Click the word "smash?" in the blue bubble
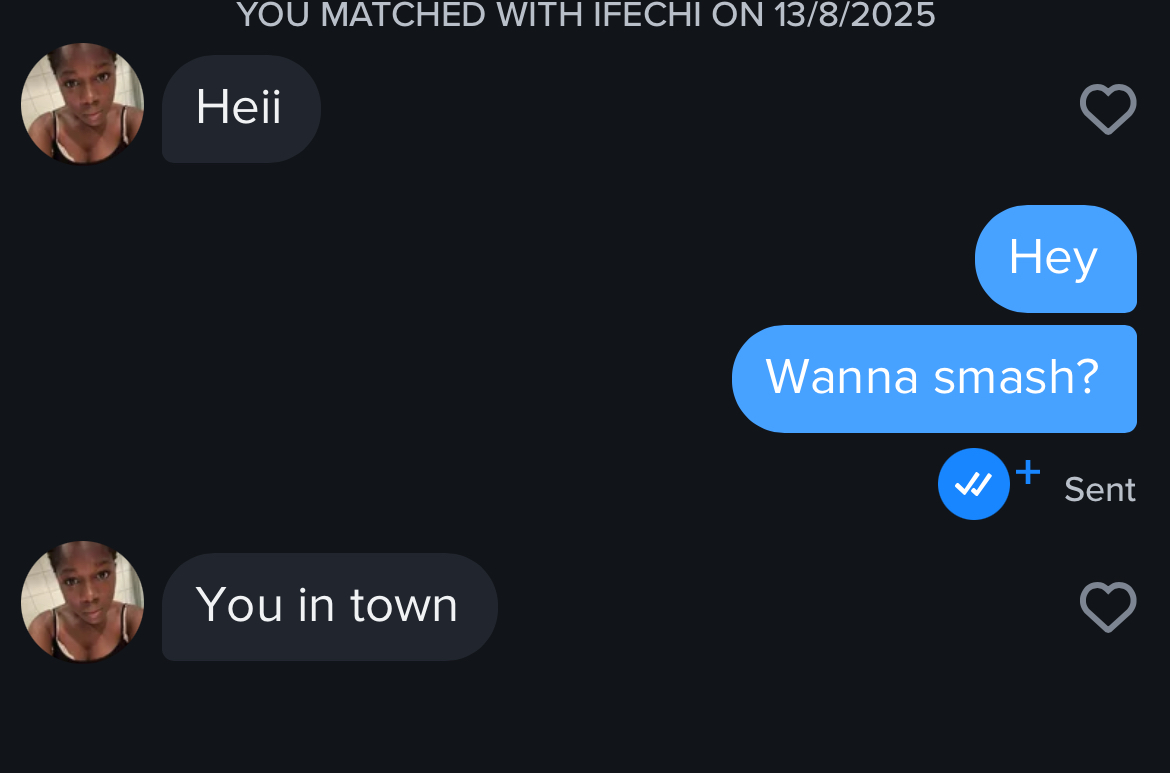 pyautogui.click(x=1016, y=378)
